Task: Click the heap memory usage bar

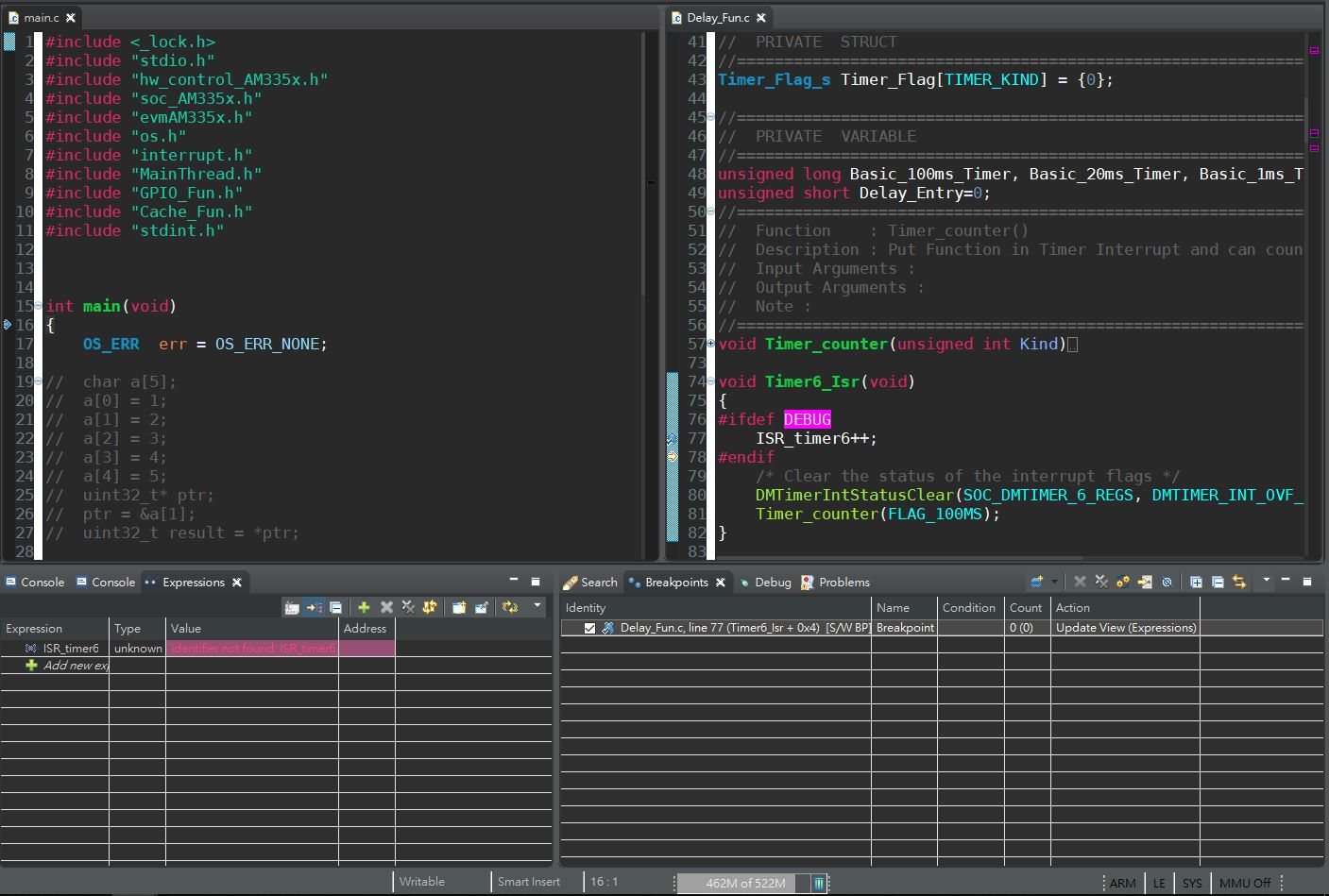Action: [x=745, y=883]
